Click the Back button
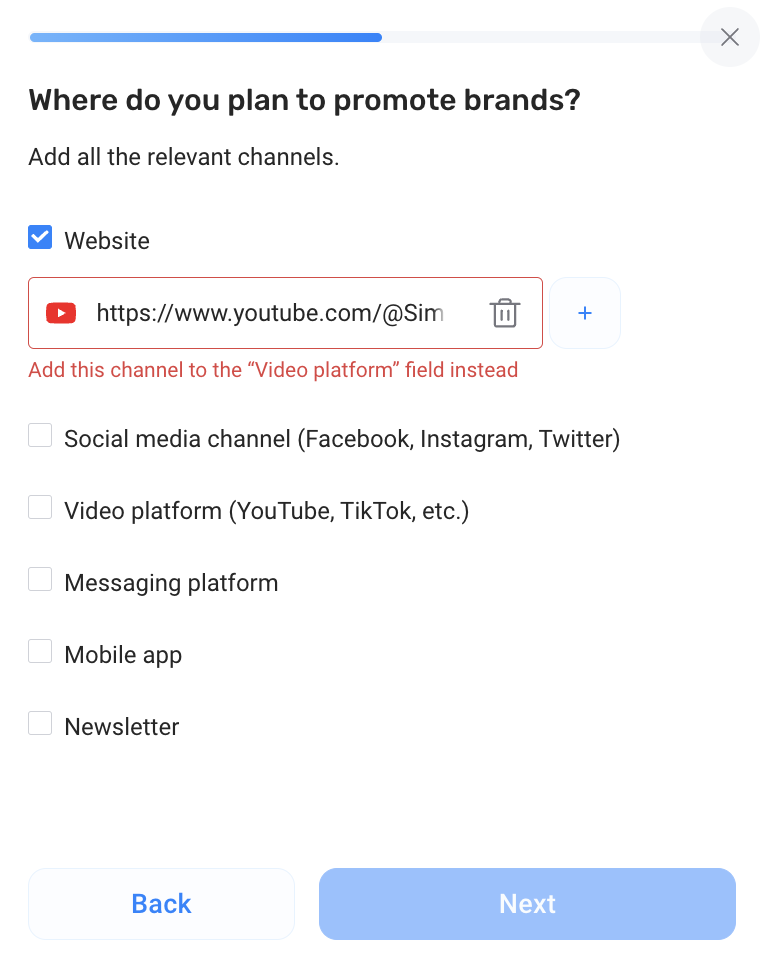Image resolution: width=762 pixels, height=968 pixels. coord(161,904)
